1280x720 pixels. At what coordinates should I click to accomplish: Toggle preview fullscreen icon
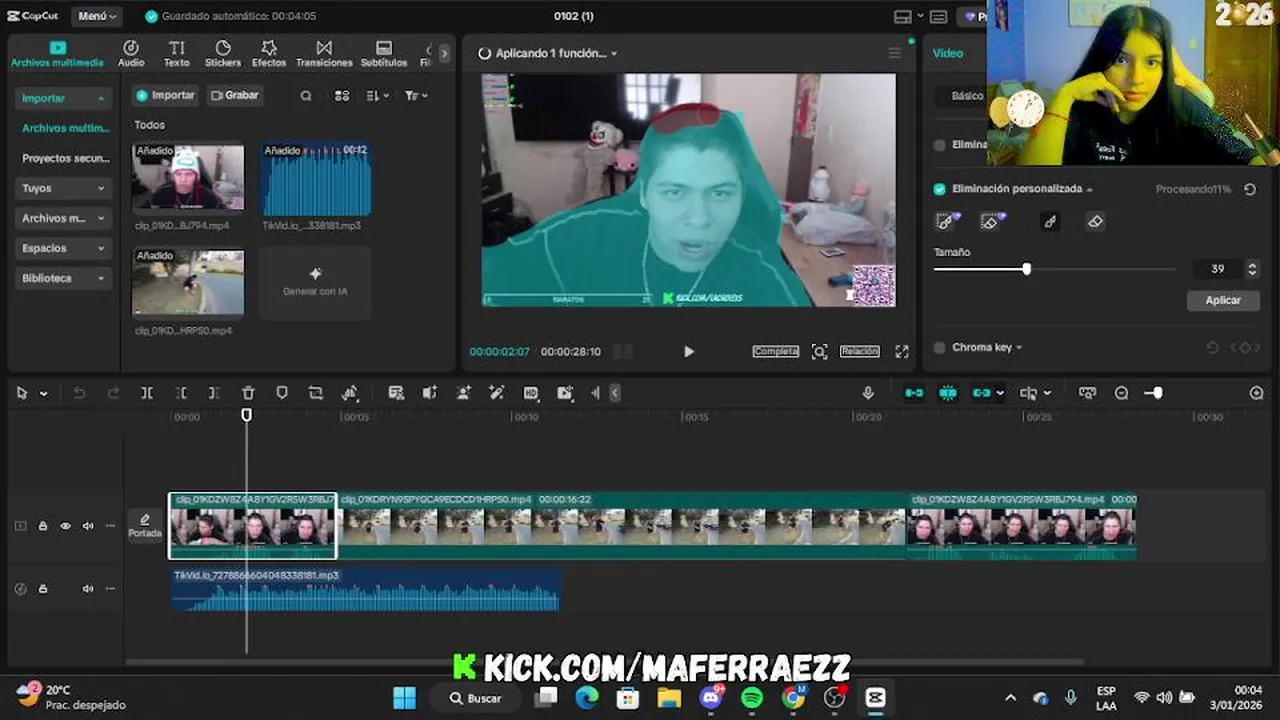pyautogui.click(x=902, y=351)
